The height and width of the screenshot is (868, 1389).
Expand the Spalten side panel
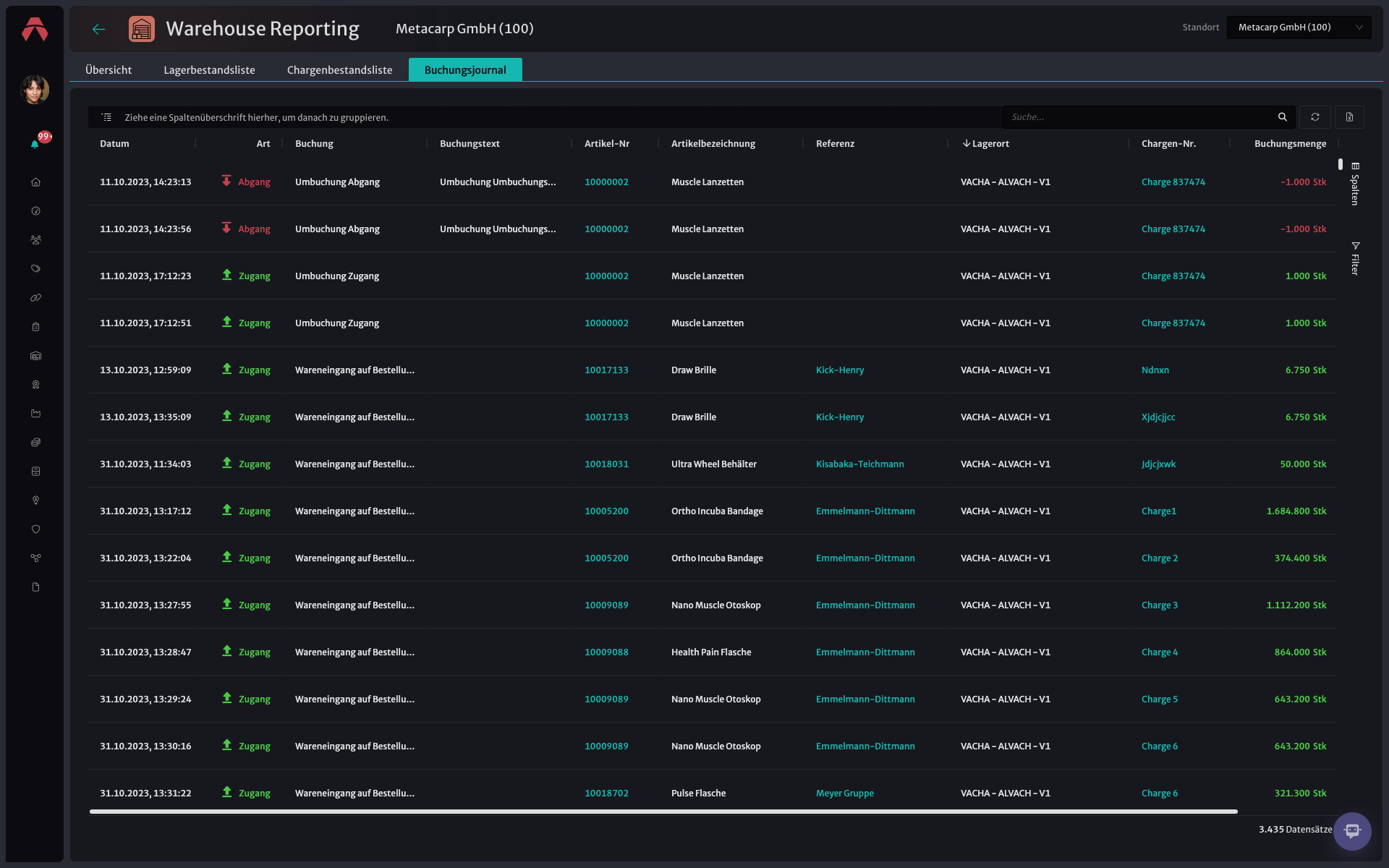coord(1355,184)
